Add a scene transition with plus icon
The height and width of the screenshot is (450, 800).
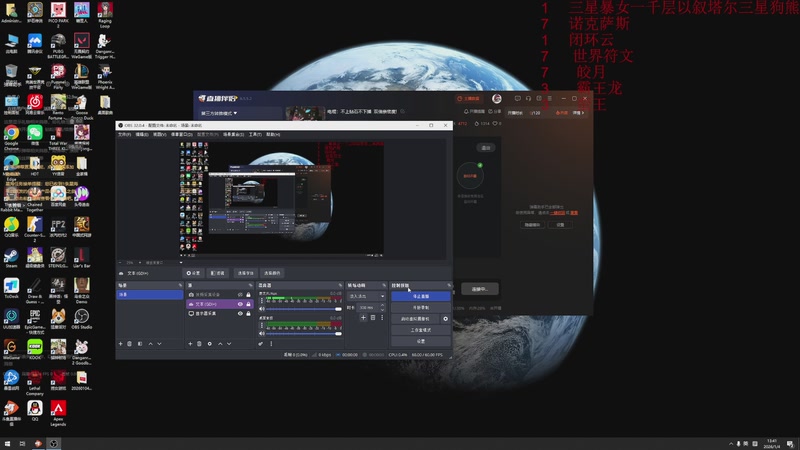363,318
